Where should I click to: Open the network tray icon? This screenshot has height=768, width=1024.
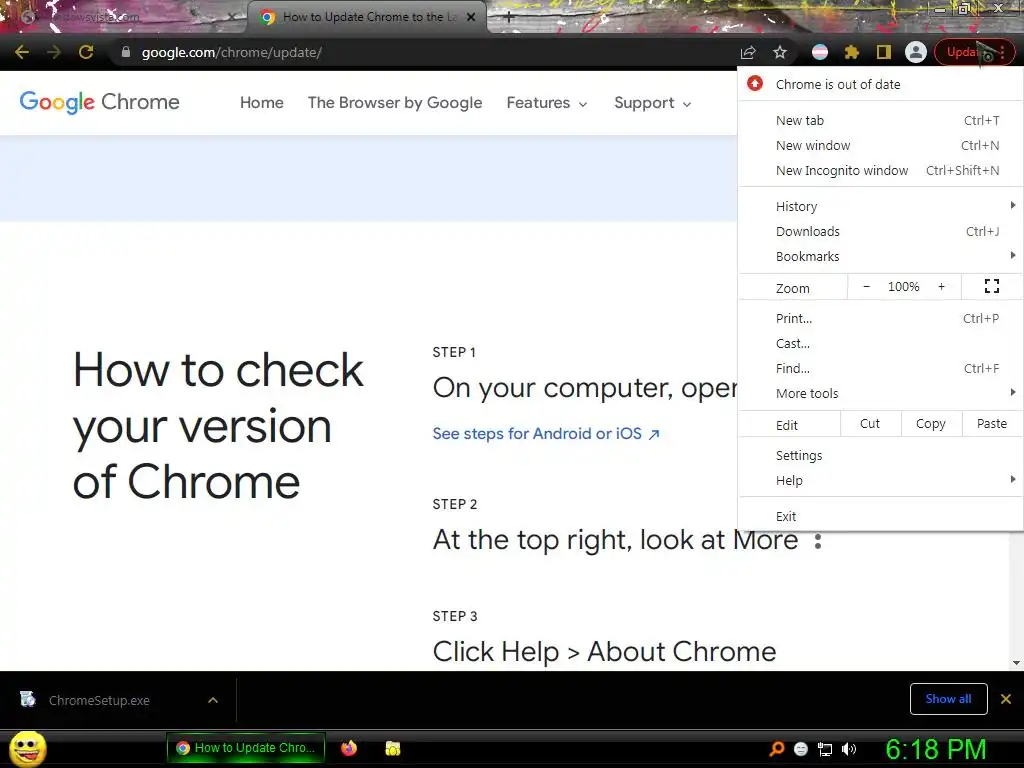tap(825, 749)
